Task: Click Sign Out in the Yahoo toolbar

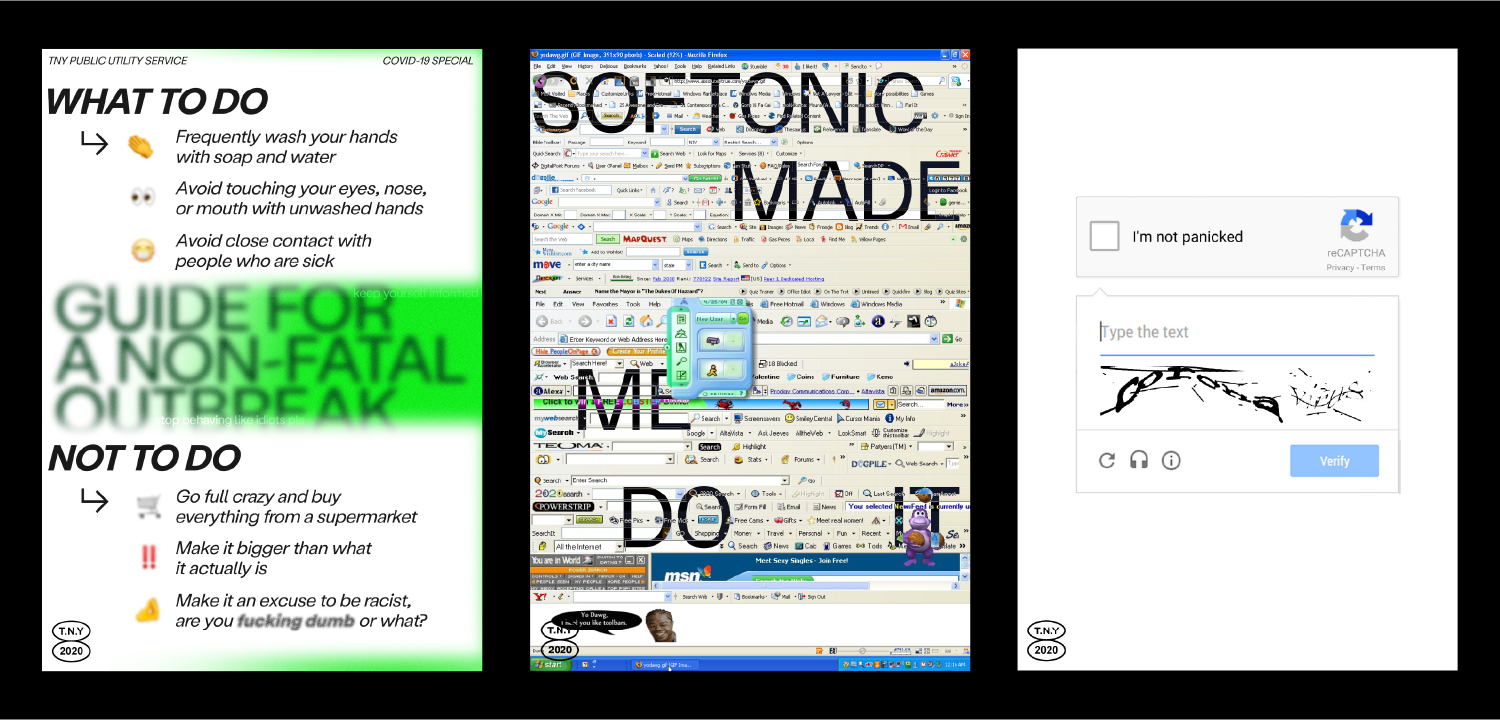Action: (812, 597)
